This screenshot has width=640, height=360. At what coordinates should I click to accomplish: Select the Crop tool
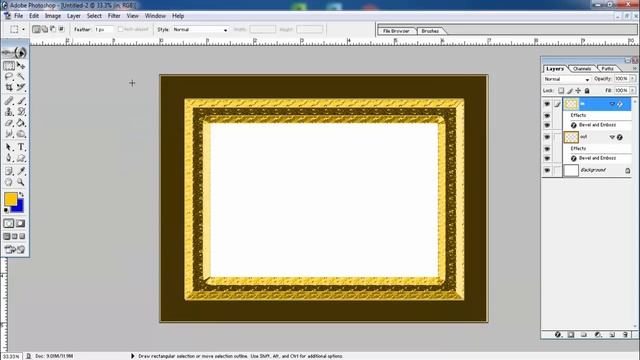click(9, 87)
